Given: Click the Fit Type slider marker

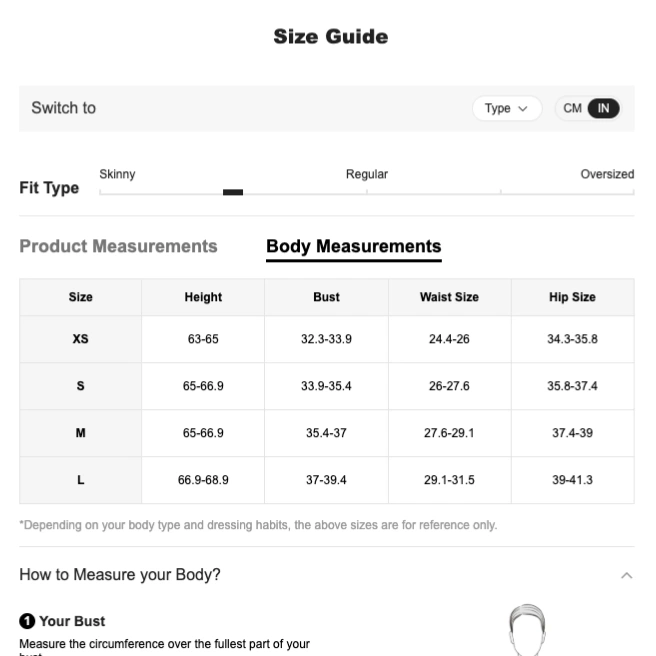Looking at the screenshot, I should click(233, 192).
